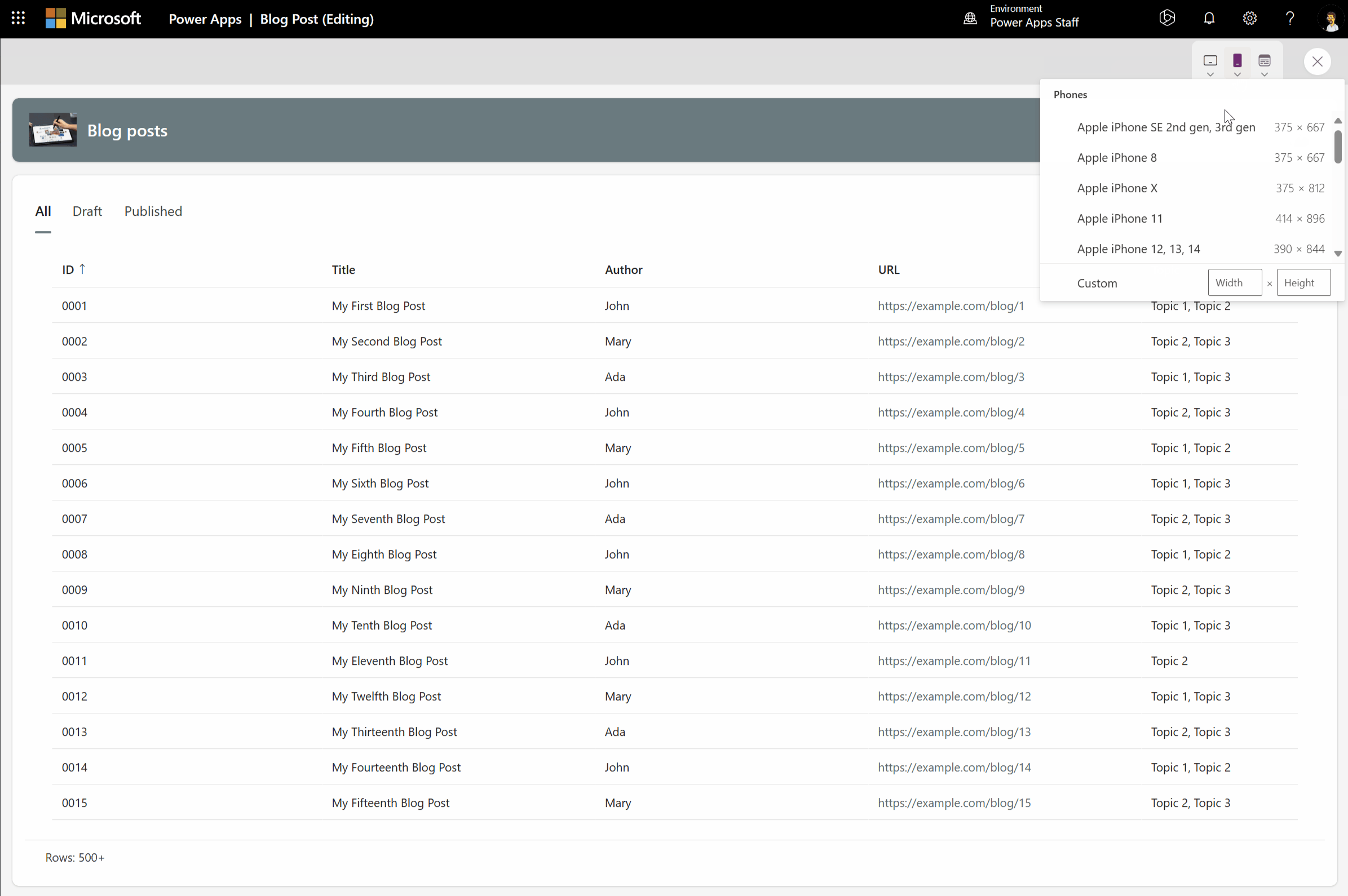1348x896 pixels.
Task: Click the notifications bell icon
Action: tap(1209, 18)
